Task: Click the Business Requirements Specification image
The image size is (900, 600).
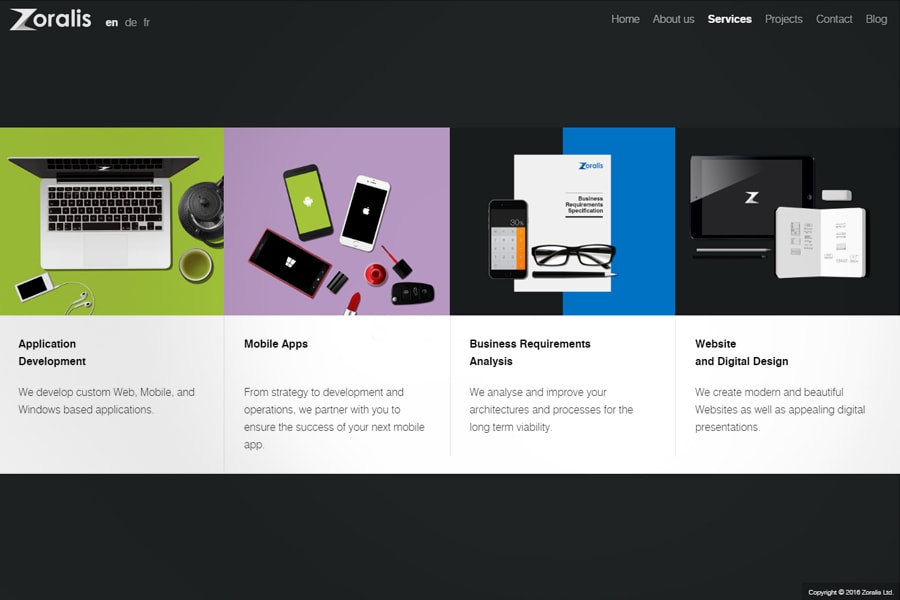Action: [562, 221]
